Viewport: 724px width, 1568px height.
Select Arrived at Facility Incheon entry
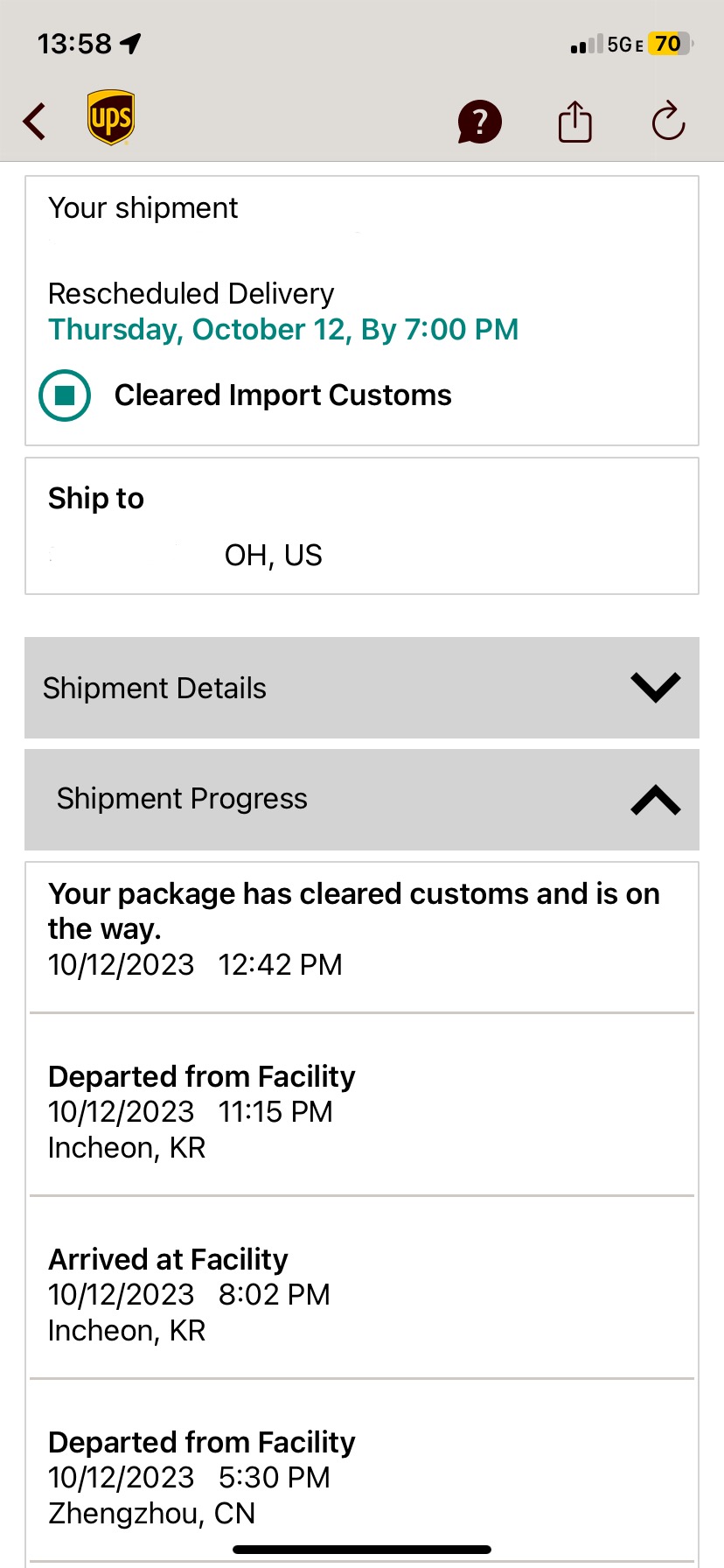coord(362,1289)
